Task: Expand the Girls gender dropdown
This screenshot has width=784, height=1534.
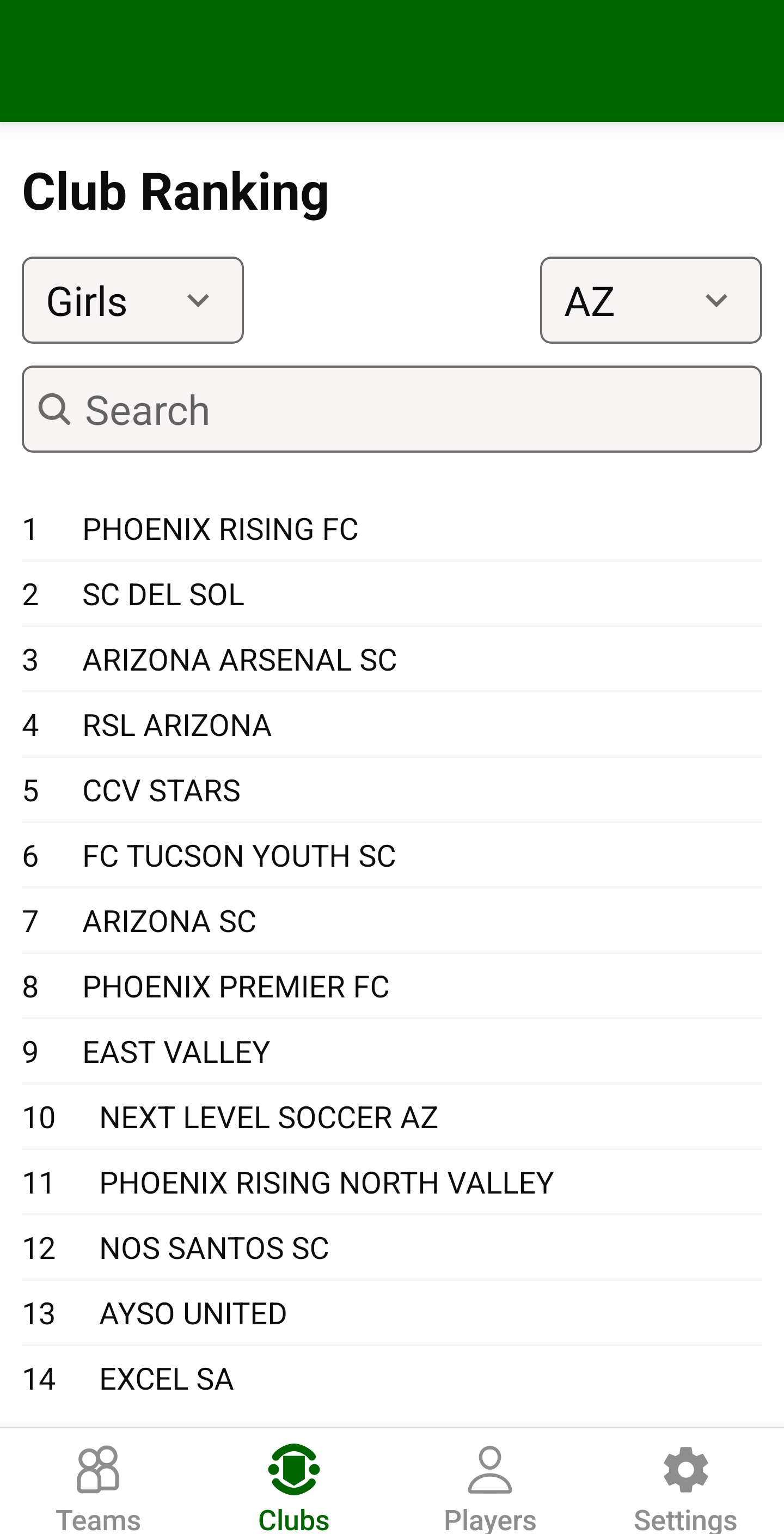Action: click(133, 301)
